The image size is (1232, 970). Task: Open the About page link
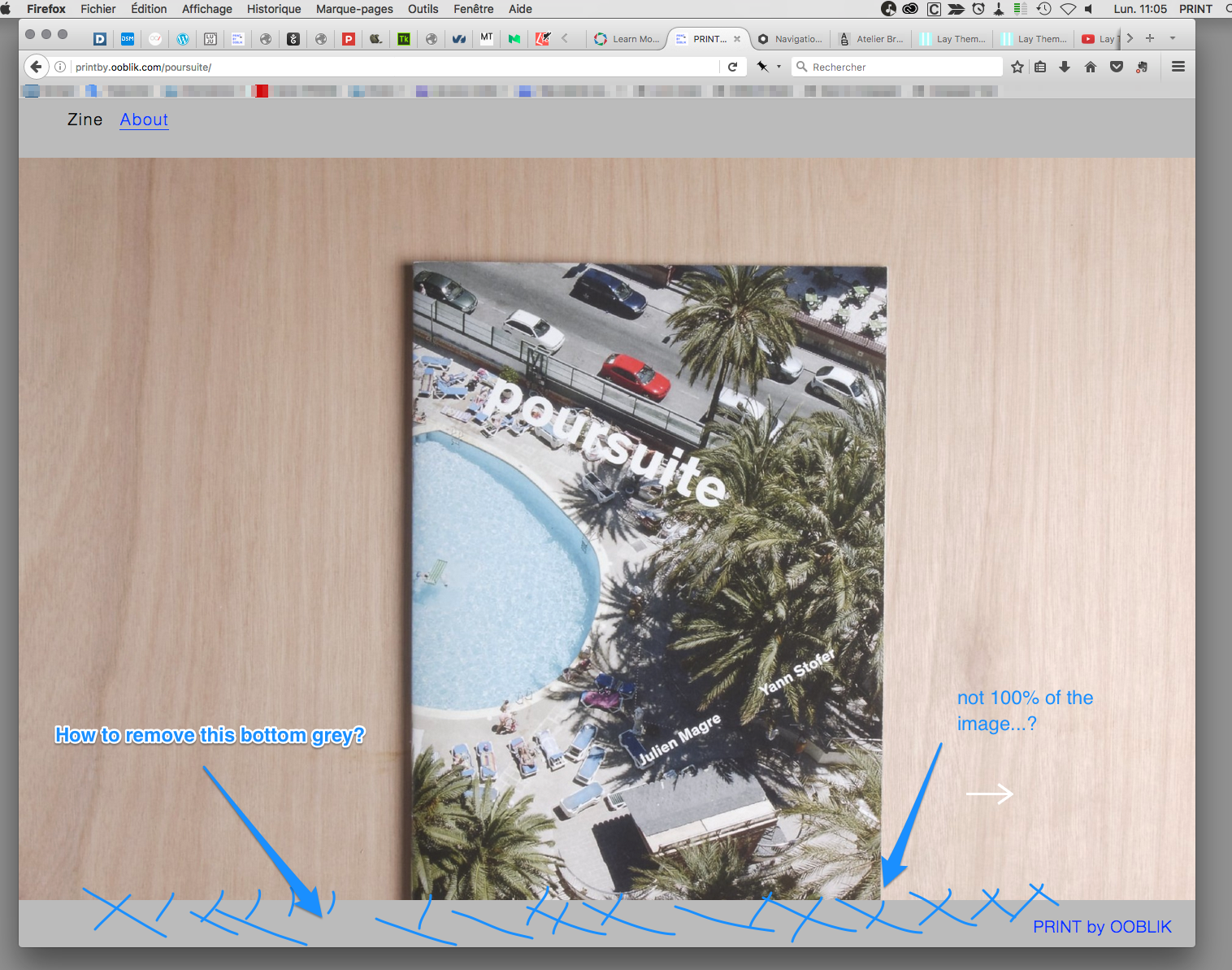(x=144, y=120)
